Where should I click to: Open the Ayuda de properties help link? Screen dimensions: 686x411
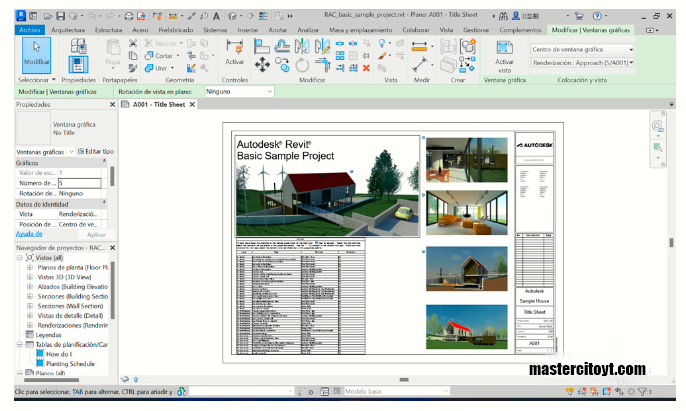click(x=29, y=234)
